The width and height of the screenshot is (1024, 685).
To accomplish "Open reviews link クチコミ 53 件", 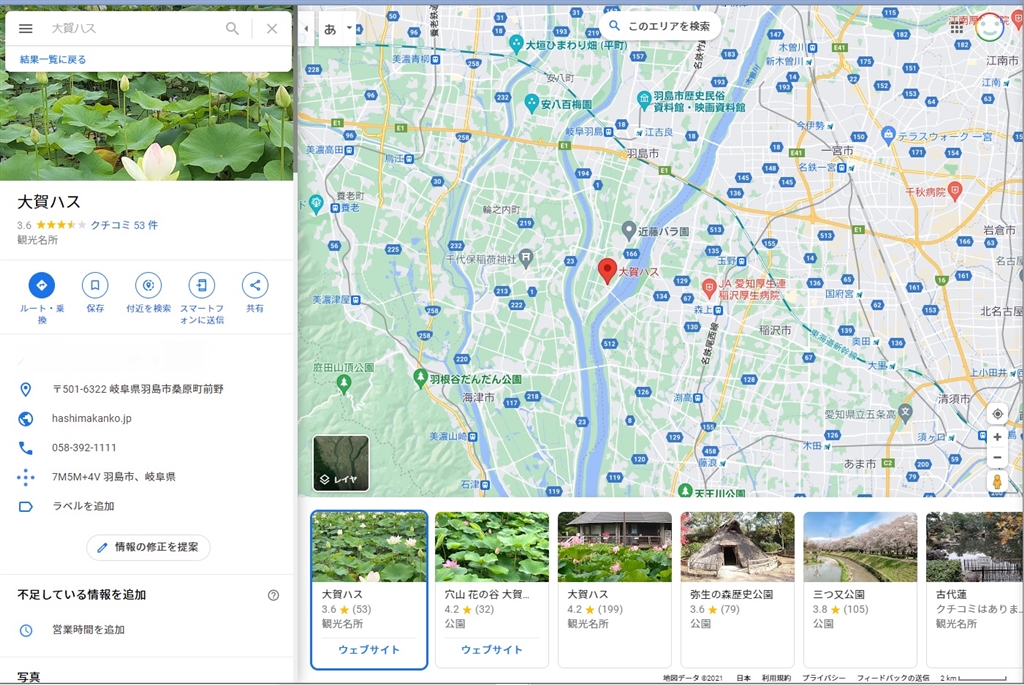I will coord(124,225).
